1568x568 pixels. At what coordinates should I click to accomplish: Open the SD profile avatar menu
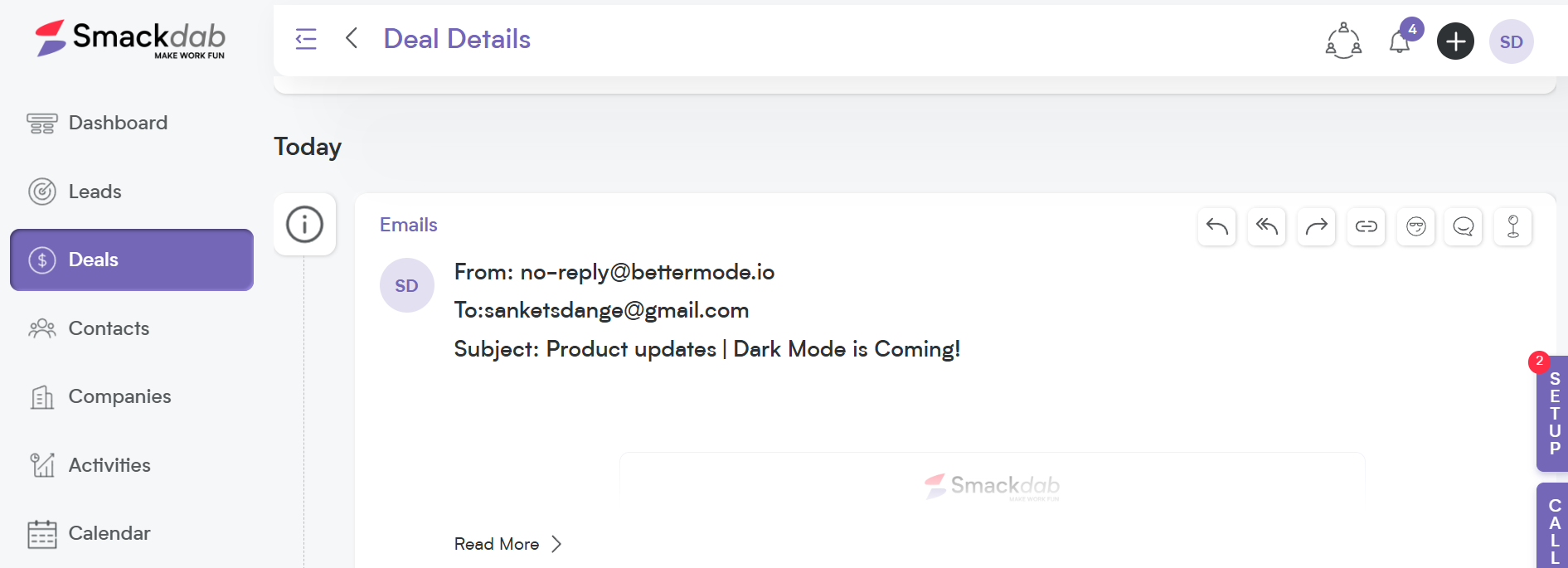point(1511,41)
